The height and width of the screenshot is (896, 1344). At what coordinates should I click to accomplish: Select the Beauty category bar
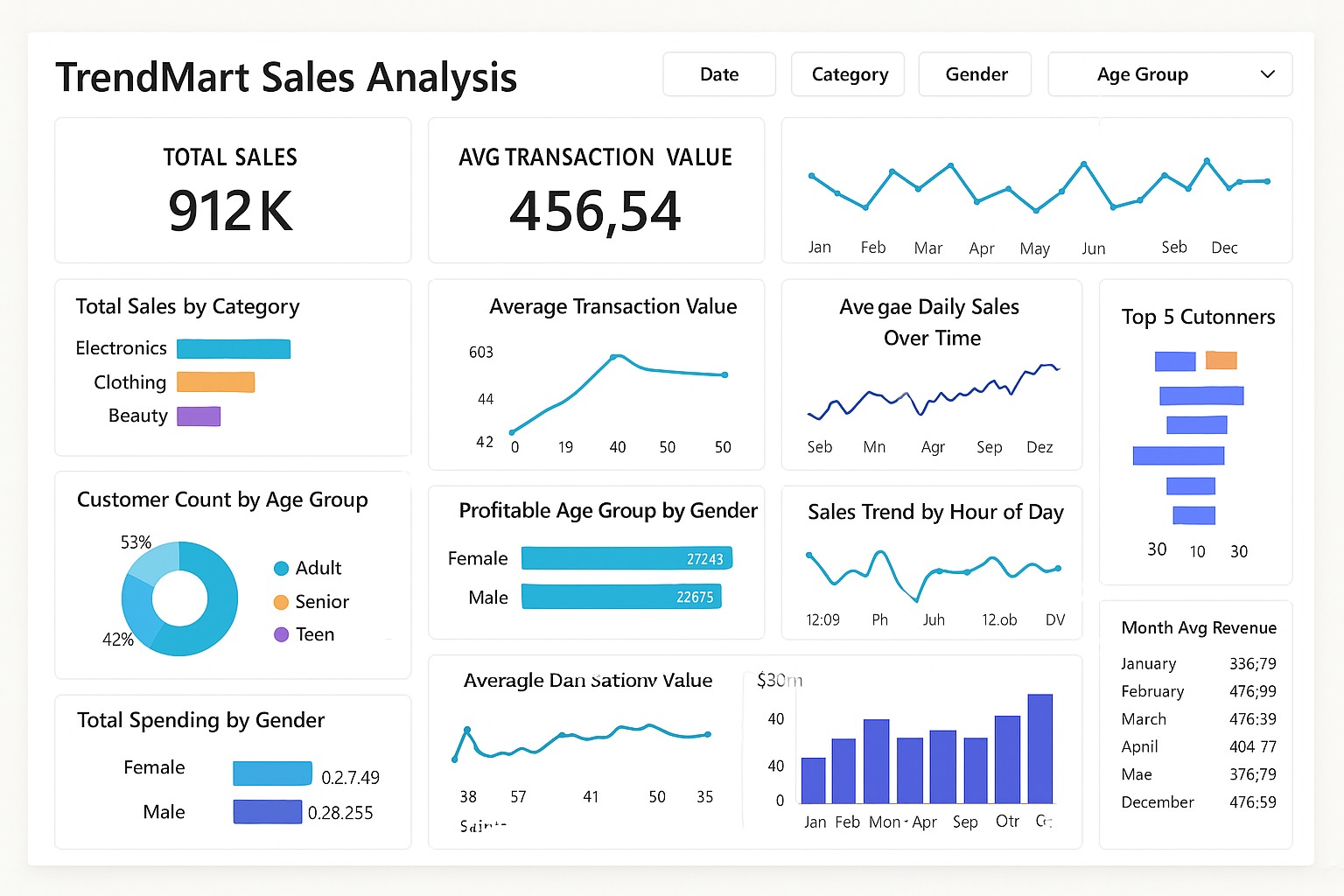click(199, 416)
